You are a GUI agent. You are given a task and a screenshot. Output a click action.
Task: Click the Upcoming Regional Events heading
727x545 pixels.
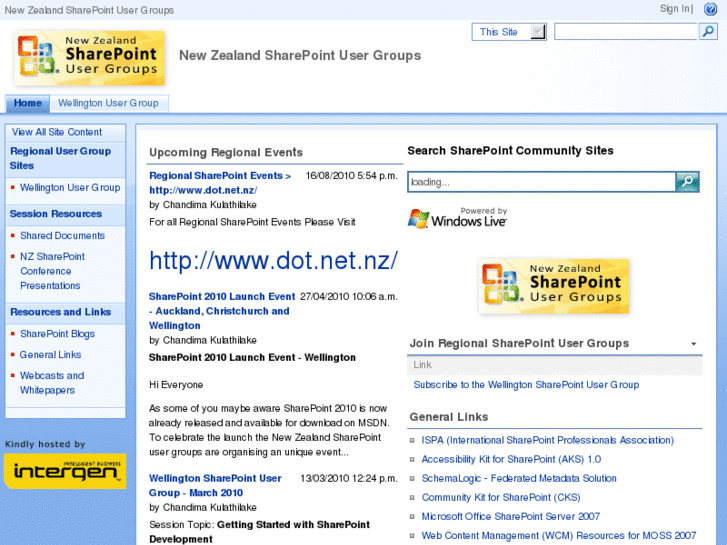tap(226, 153)
